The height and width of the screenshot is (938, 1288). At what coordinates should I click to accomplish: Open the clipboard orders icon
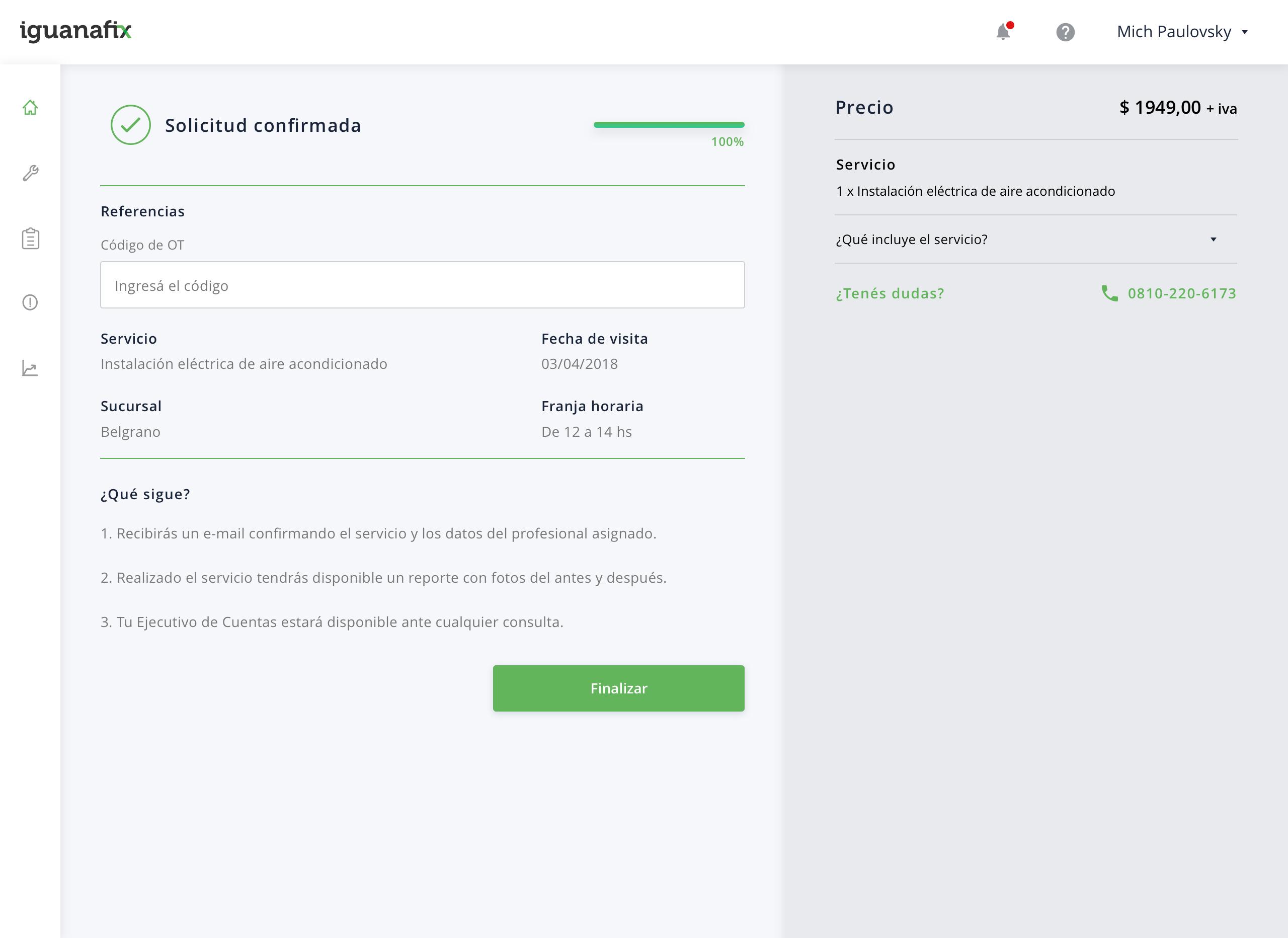point(30,239)
